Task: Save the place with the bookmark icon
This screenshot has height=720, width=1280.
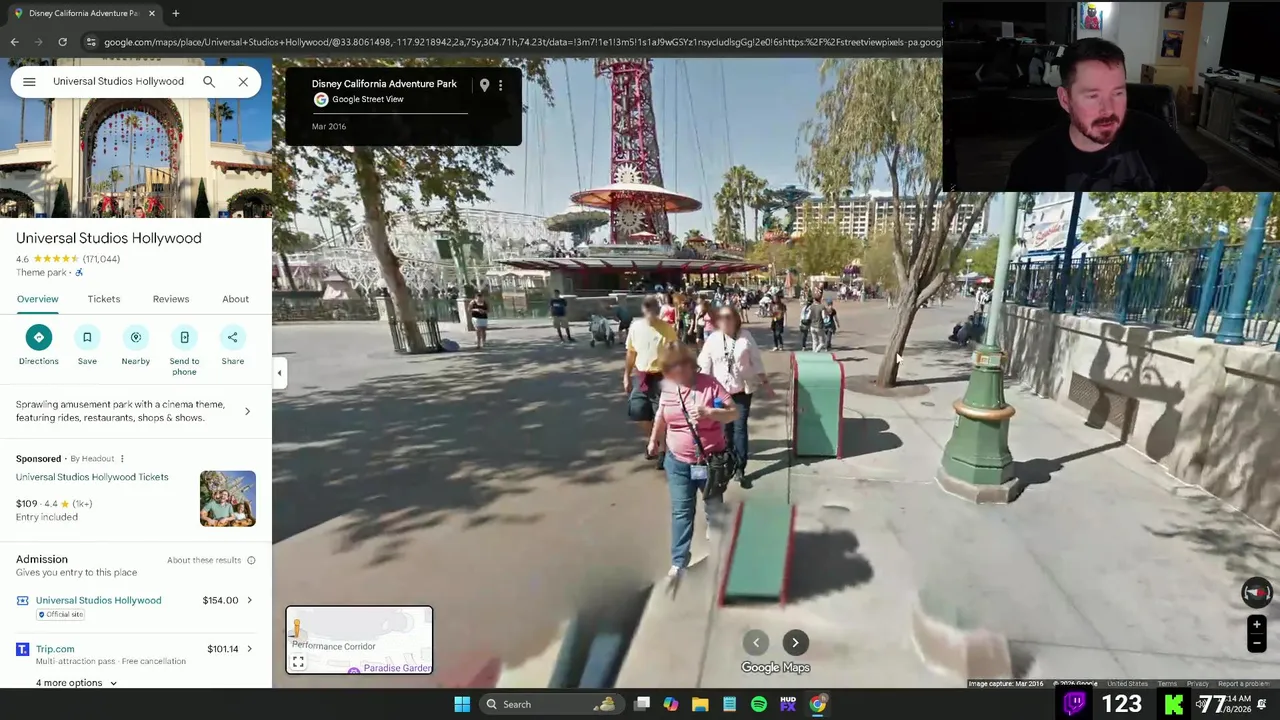Action: click(87, 337)
